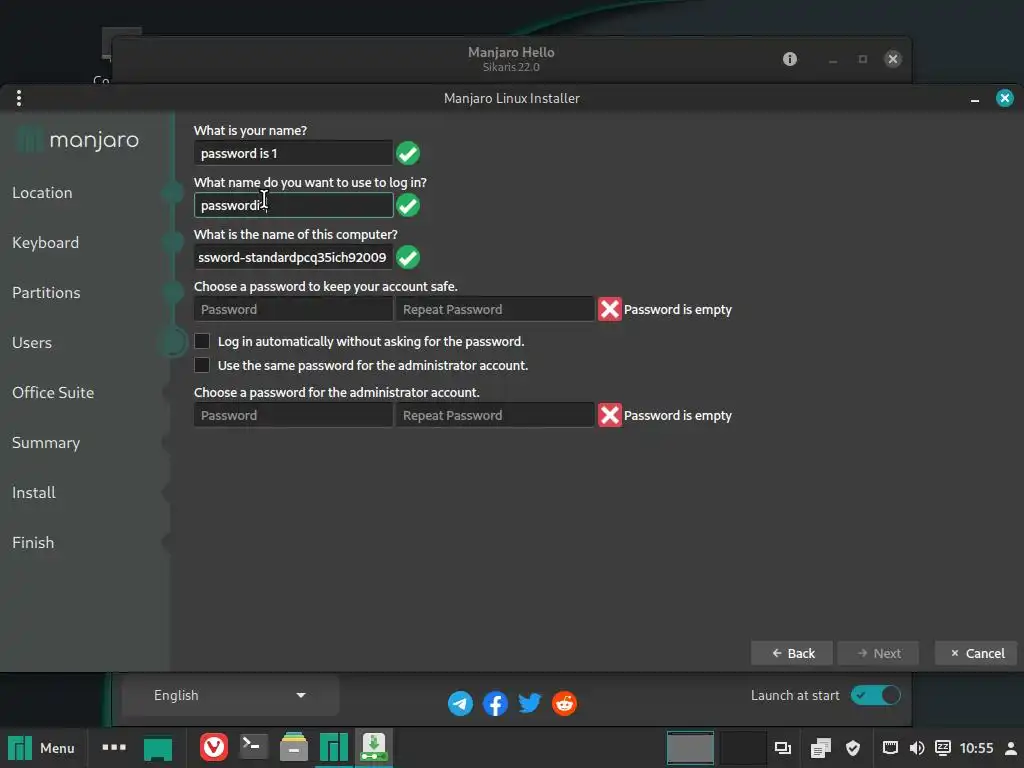Screen dimensions: 1024x768
Task: Toggle the Launch at start switch
Action: (876, 696)
